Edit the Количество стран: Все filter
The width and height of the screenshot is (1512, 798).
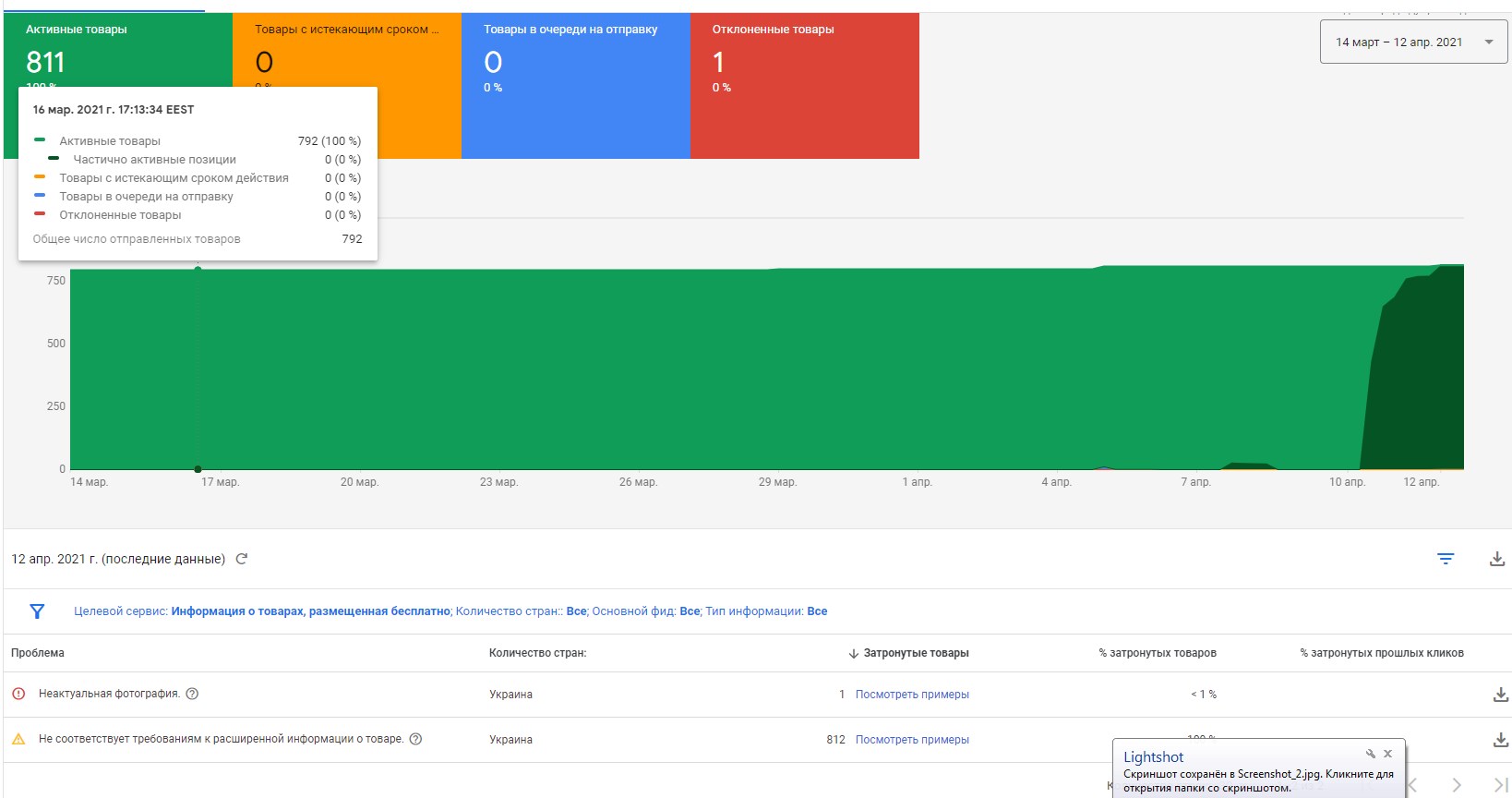tap(522, 611)
